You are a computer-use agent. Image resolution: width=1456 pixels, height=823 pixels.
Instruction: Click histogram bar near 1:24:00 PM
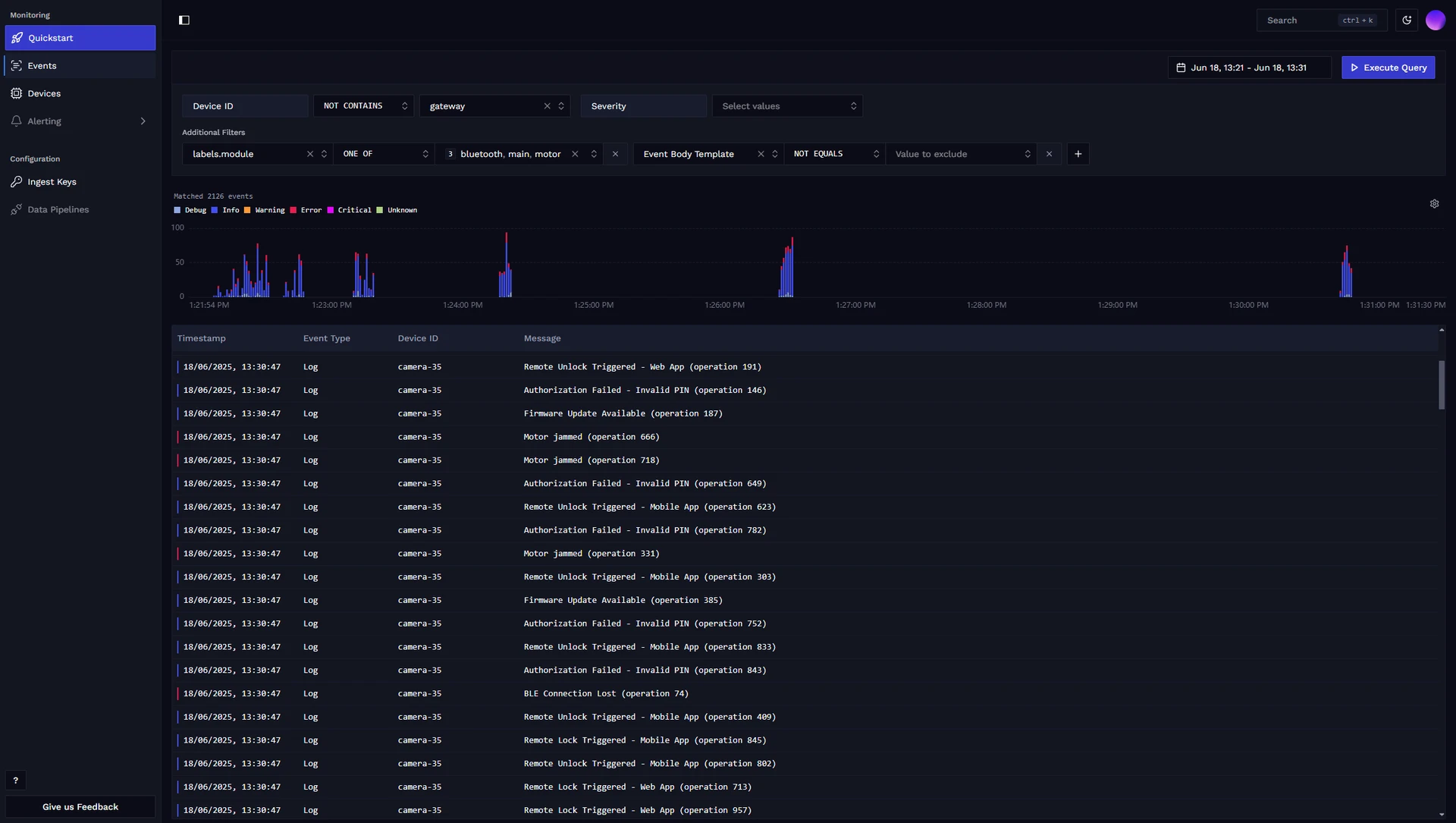pyautogui.click(x=506, y=265)
